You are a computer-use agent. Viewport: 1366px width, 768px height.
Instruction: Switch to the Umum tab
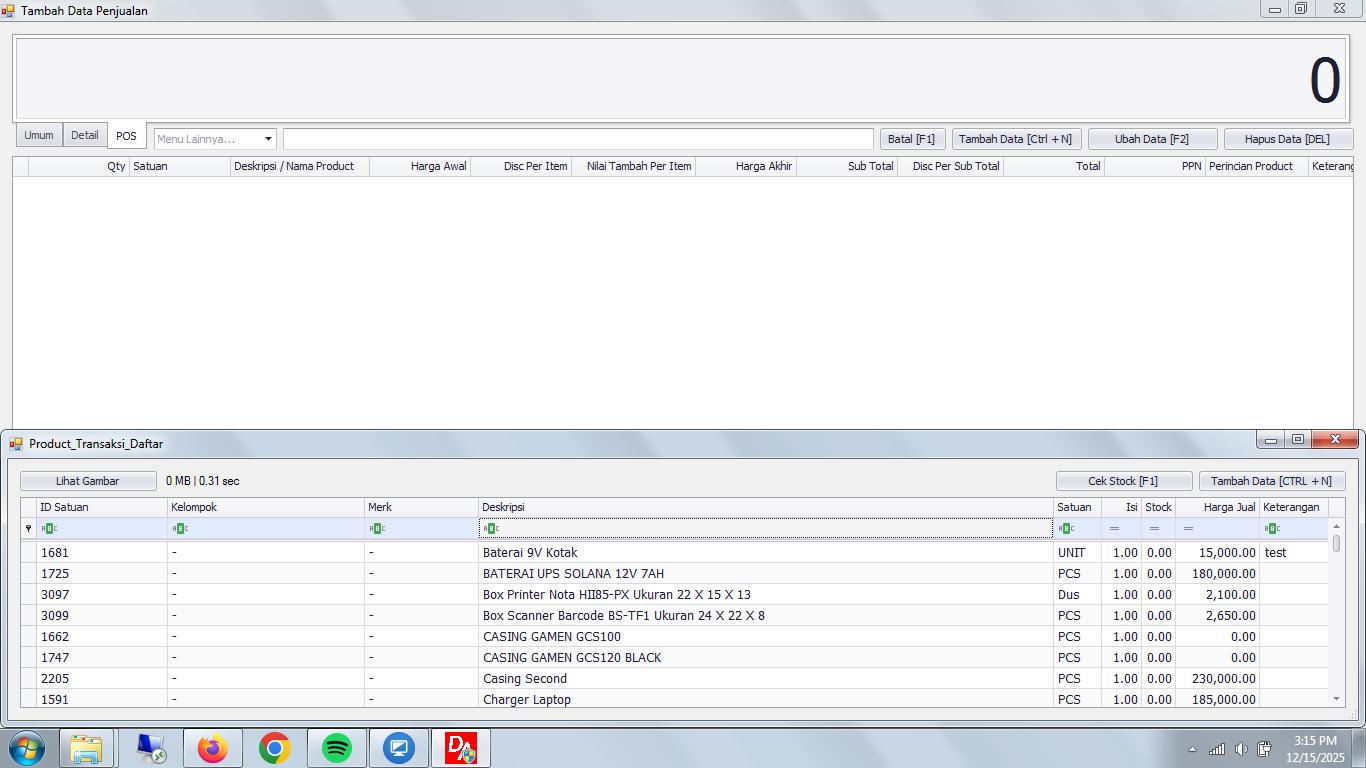[38, 135]
